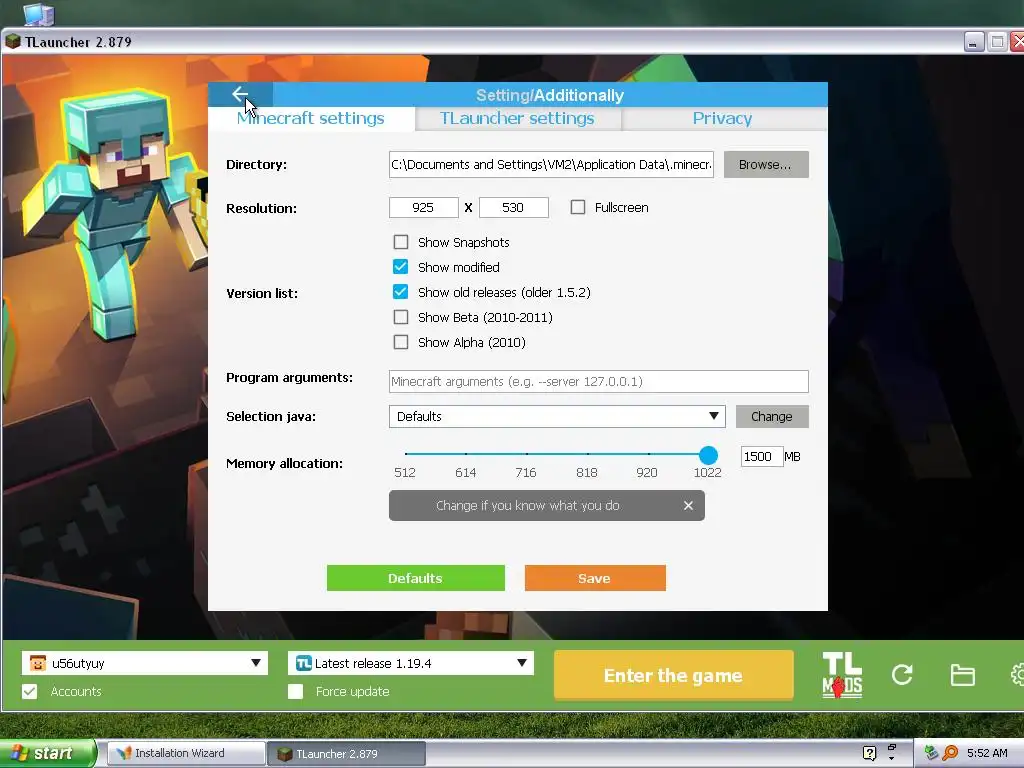Dismiss the memory warning with the X

pyautogui.click(x=688, y=505)
